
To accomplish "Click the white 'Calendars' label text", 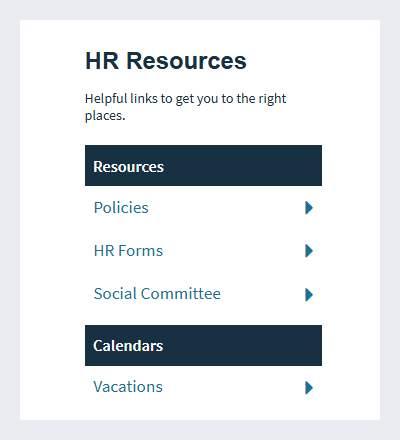I will coord(128,346).
